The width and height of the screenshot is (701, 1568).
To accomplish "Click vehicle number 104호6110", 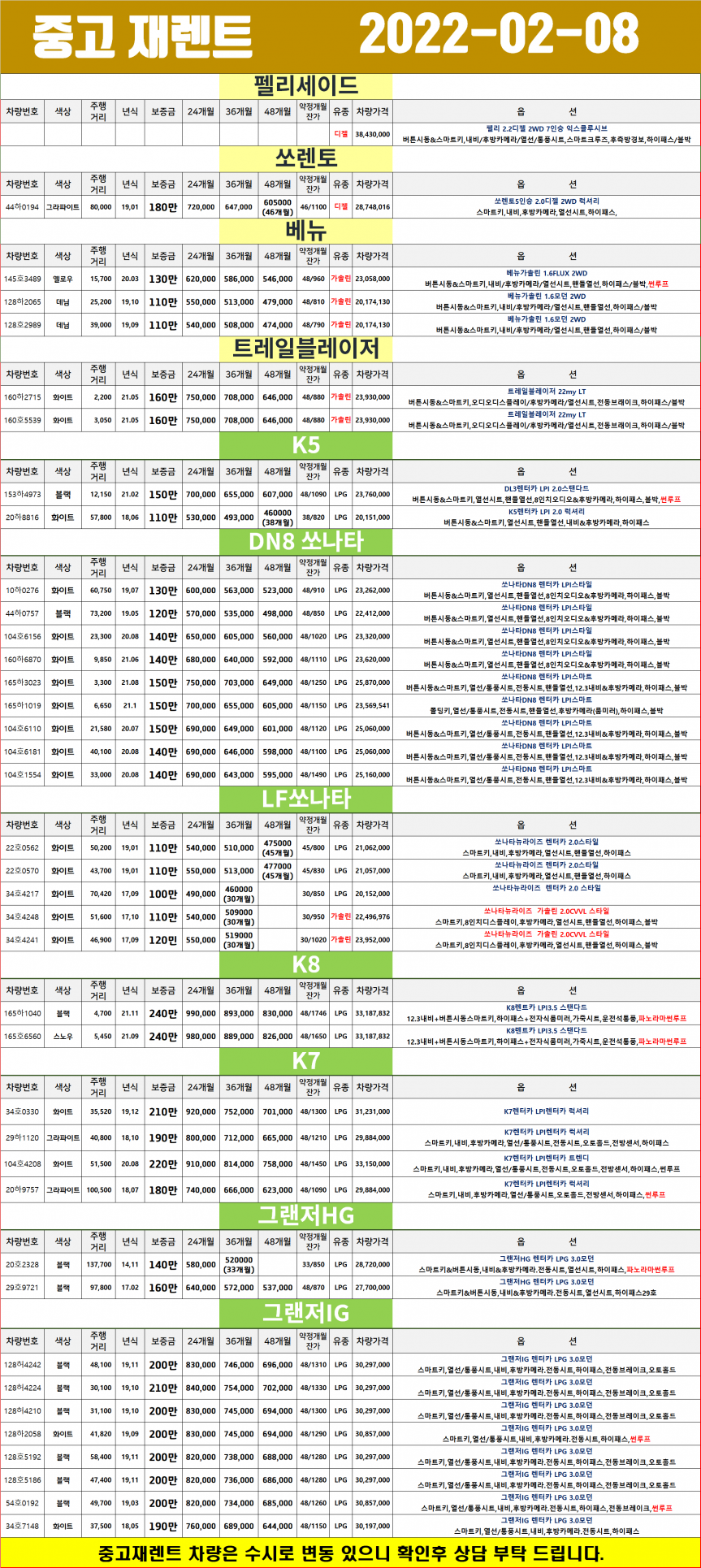I will tap(22, 729).
